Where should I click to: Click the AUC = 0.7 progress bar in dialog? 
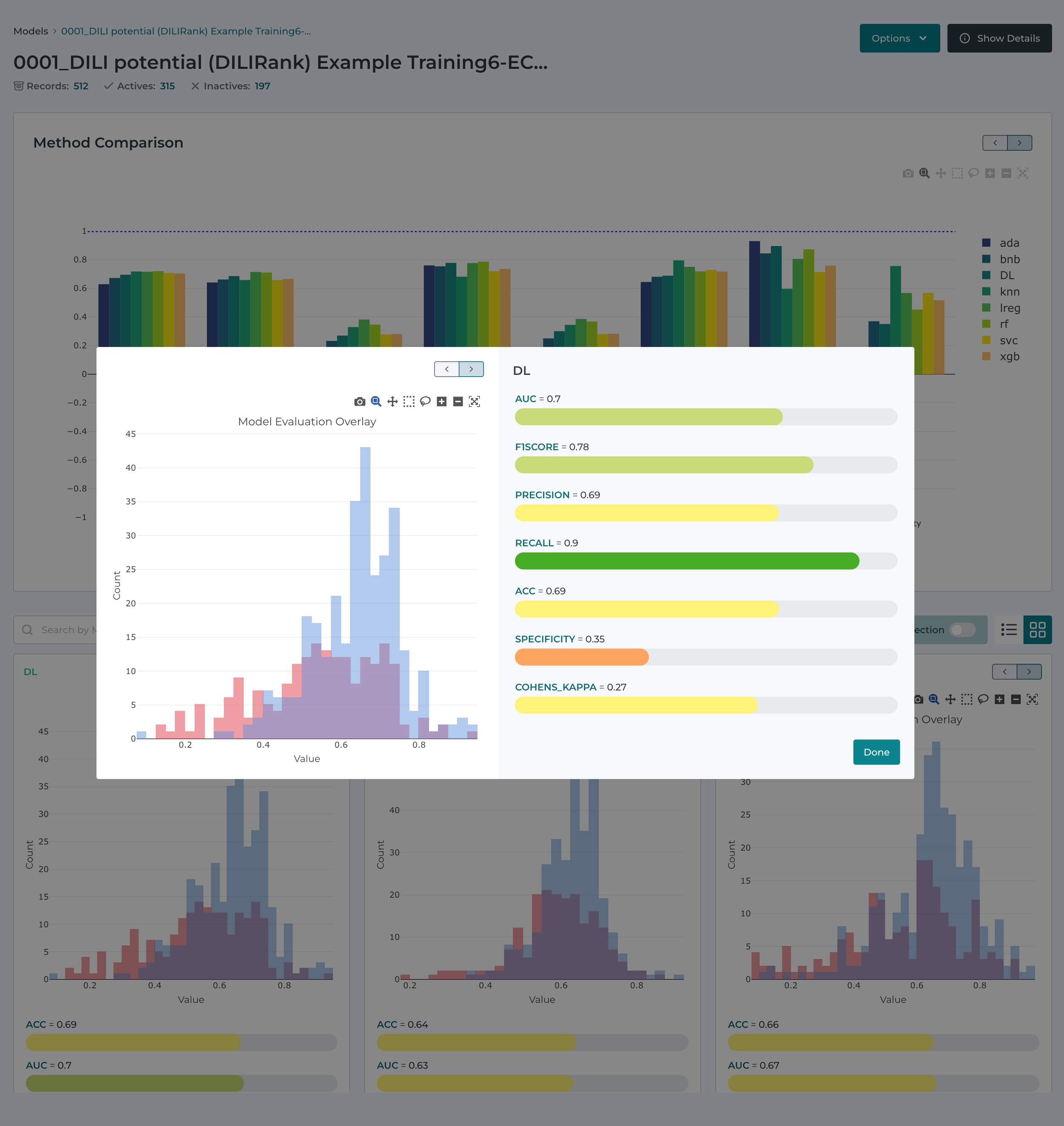click(x=706, y=417)
